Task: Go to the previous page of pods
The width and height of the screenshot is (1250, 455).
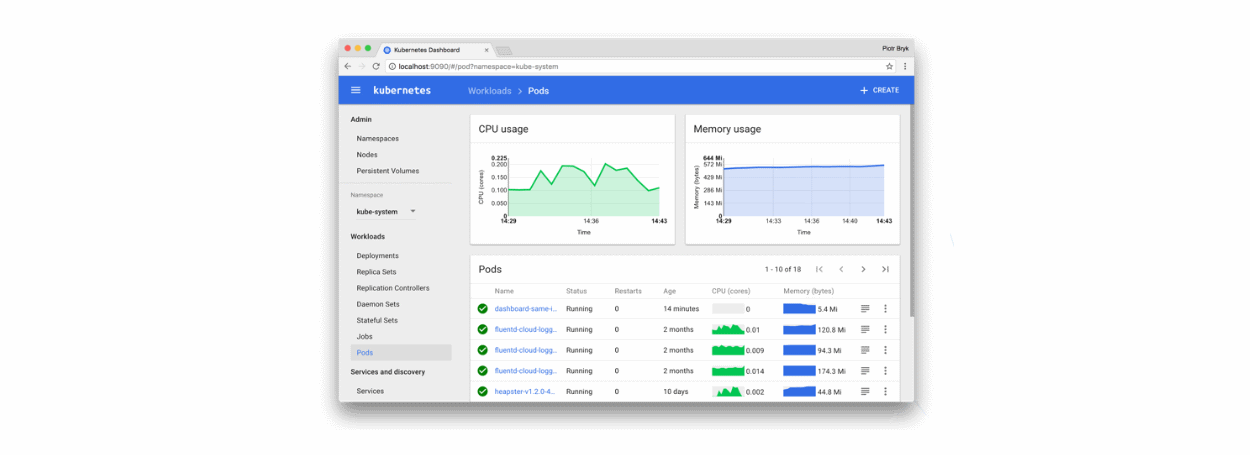Action: point(841,269)
